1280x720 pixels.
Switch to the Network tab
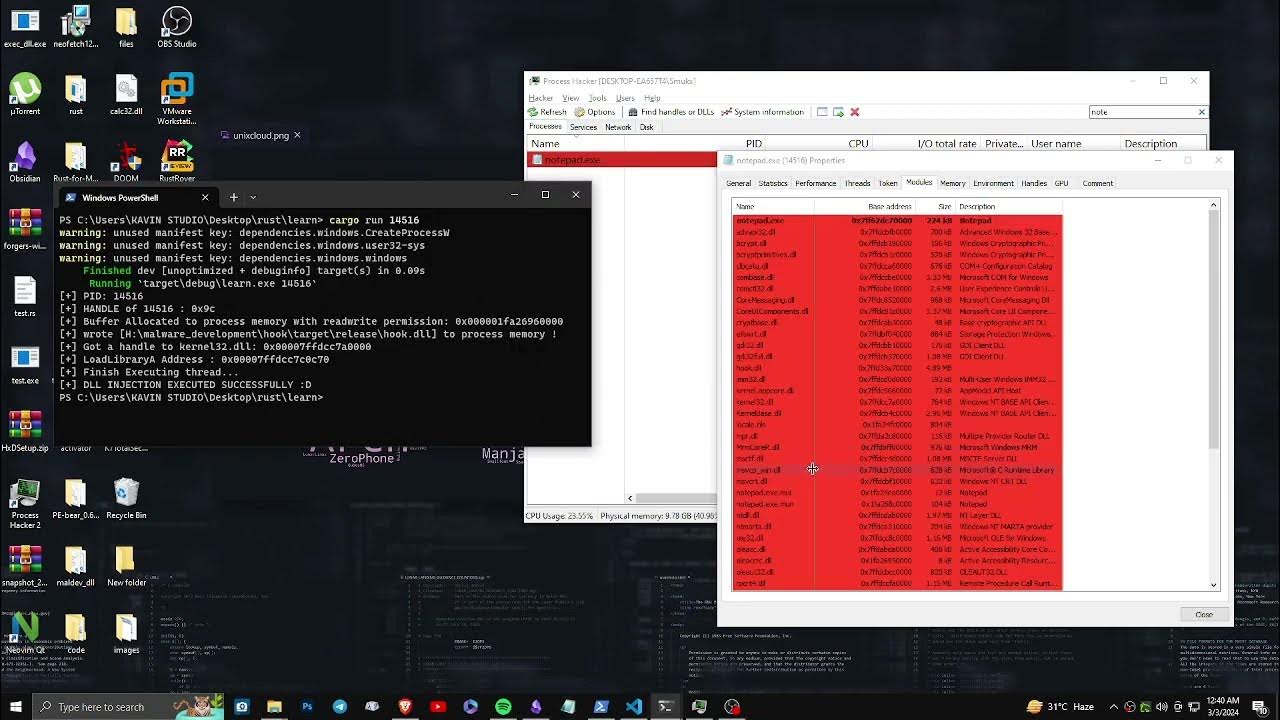tap(618, 127)
